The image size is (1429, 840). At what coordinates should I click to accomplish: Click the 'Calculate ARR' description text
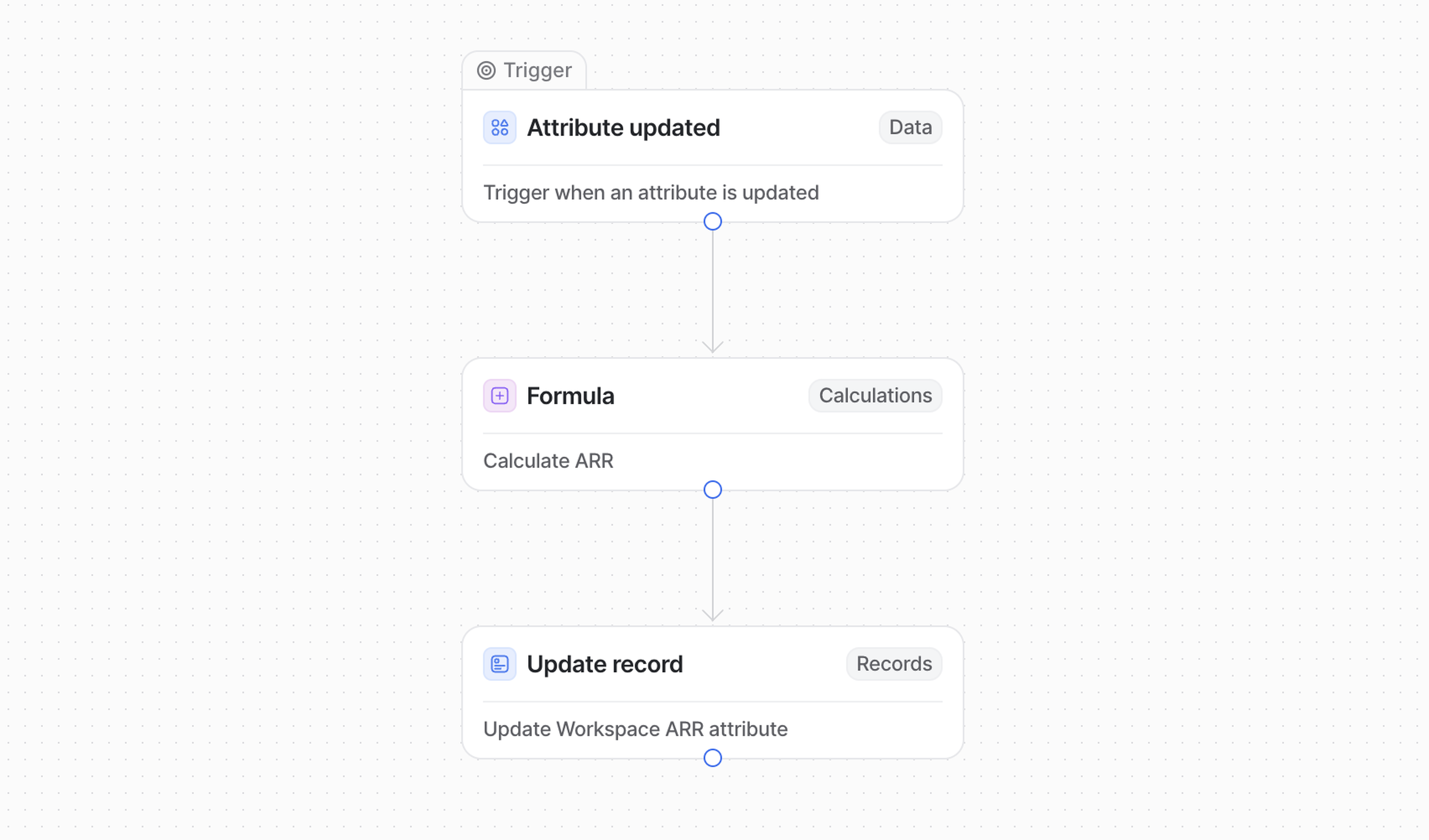coord(548,461)
